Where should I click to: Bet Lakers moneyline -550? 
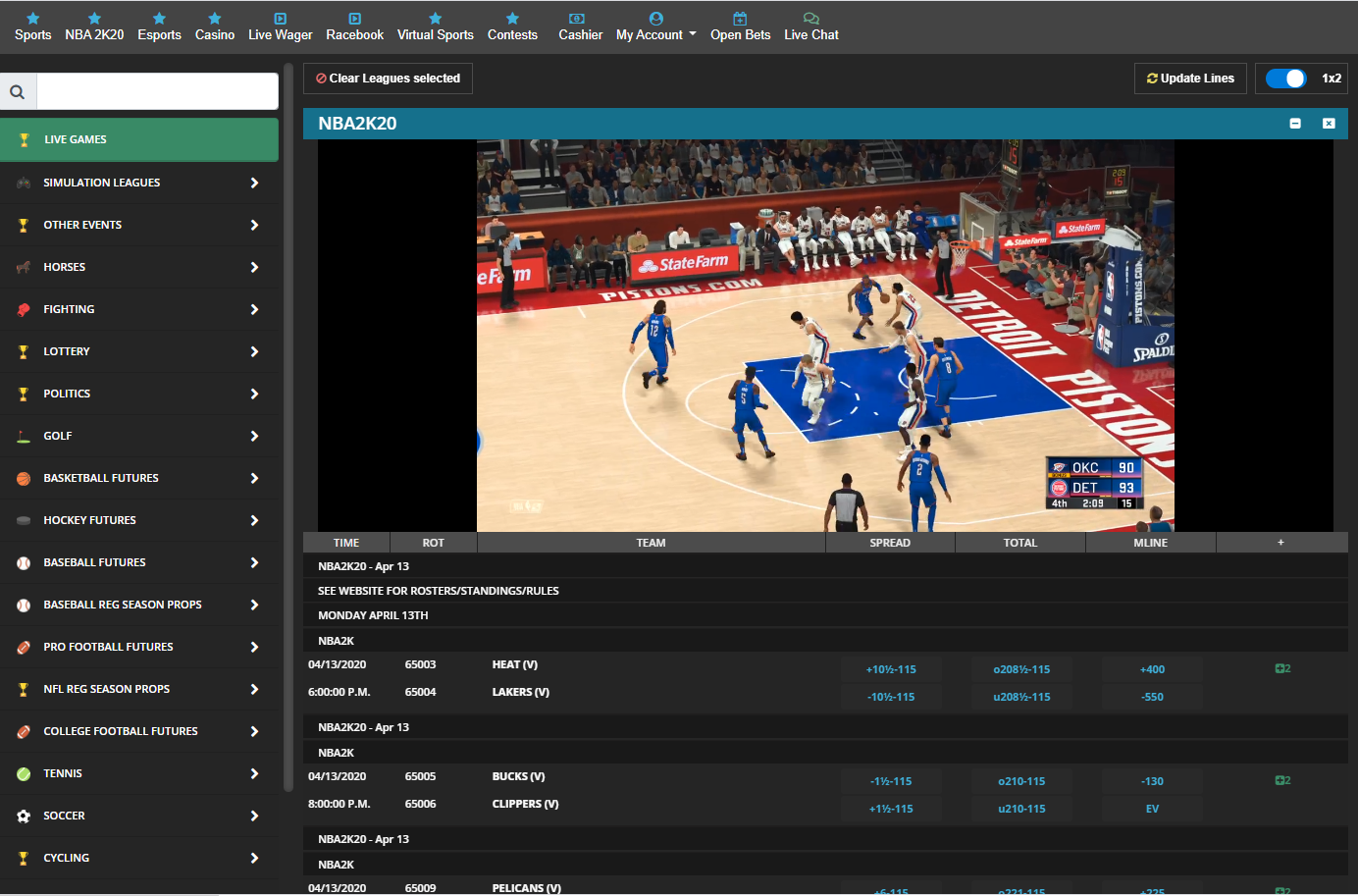(1152, 697)
